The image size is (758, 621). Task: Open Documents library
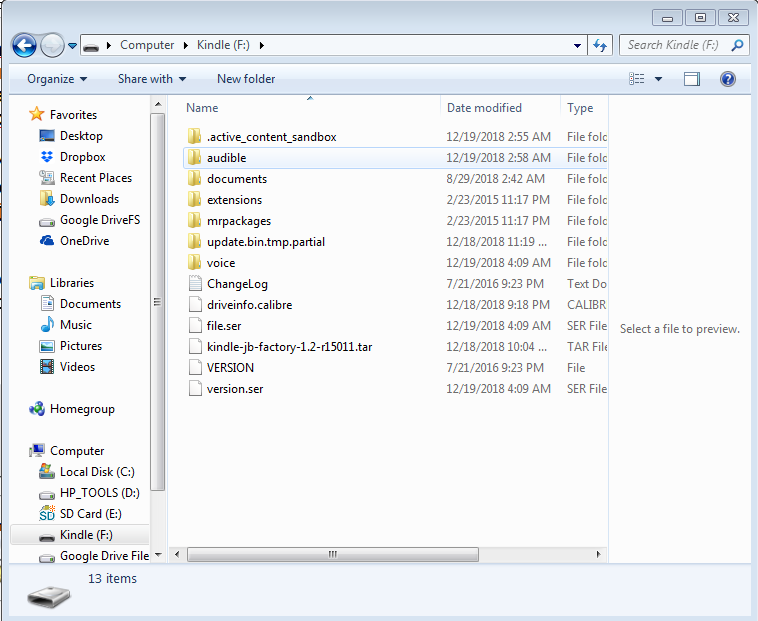pos(90,303)
